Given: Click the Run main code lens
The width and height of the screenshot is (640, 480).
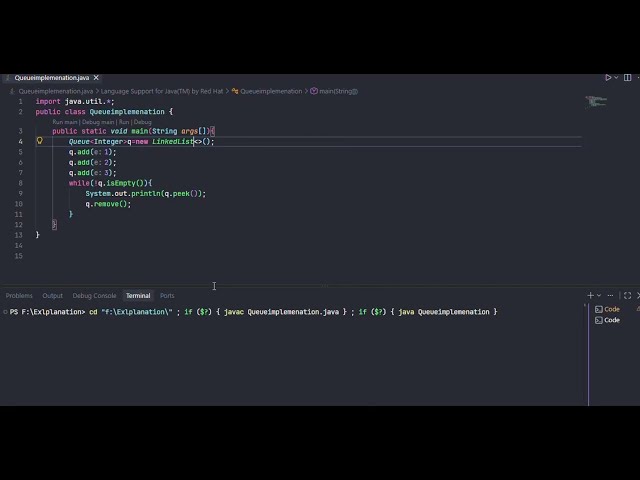Looking at the screenshot, I should tap(65, 122).
